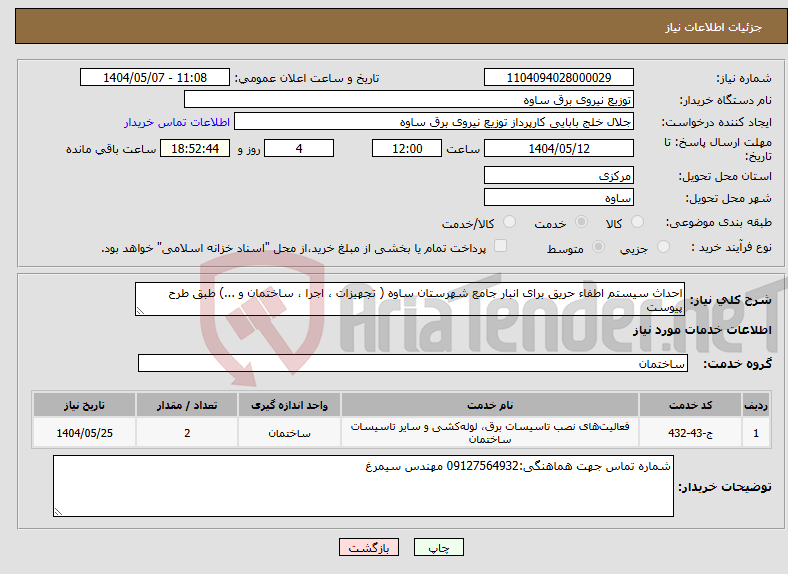Click the جزئیات اطلاعات نیاز page header
The image size is (788, 574).
tap(713, 27)
